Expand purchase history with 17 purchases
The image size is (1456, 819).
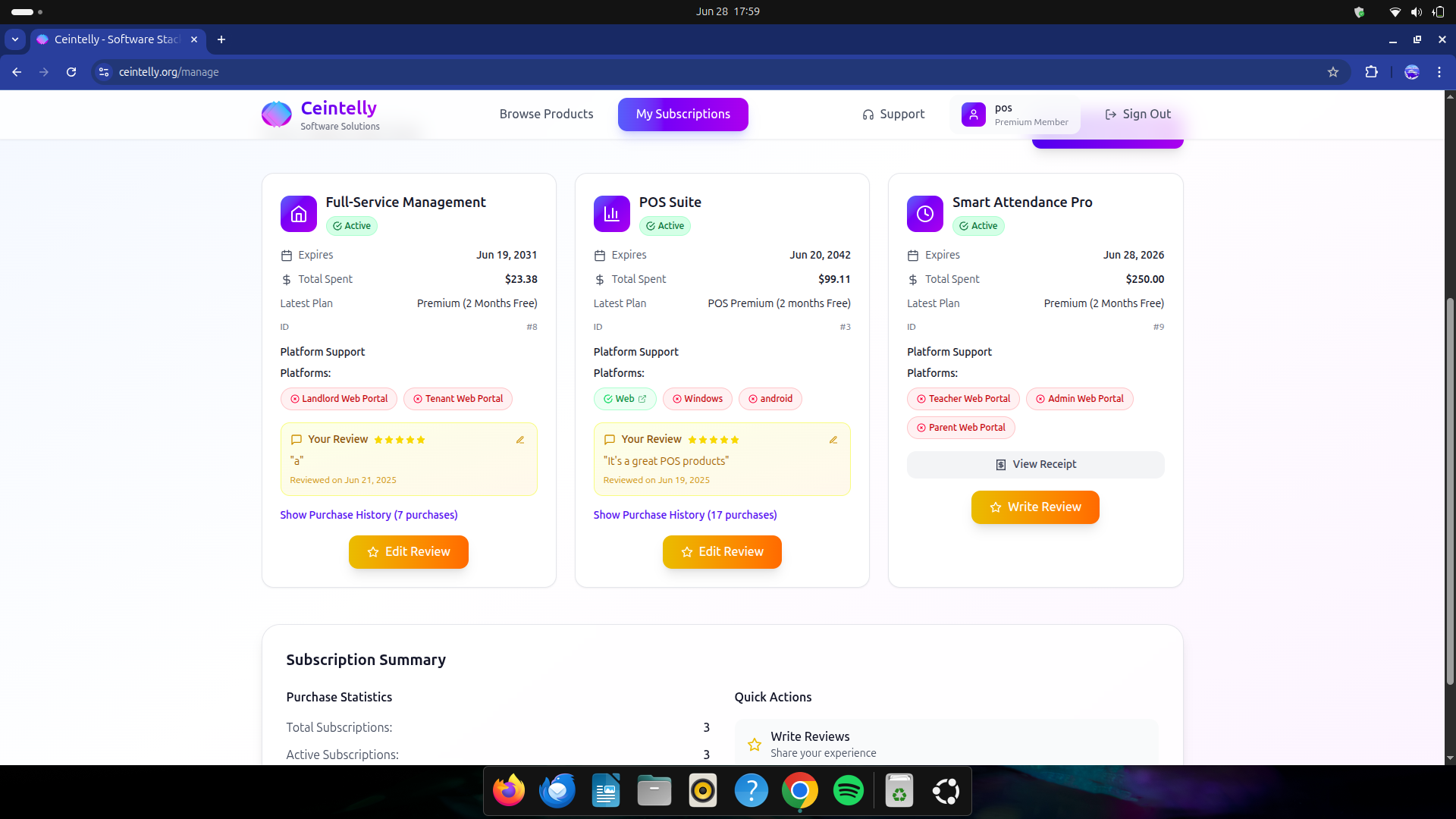pyautogui.click(x=685, y=515)
